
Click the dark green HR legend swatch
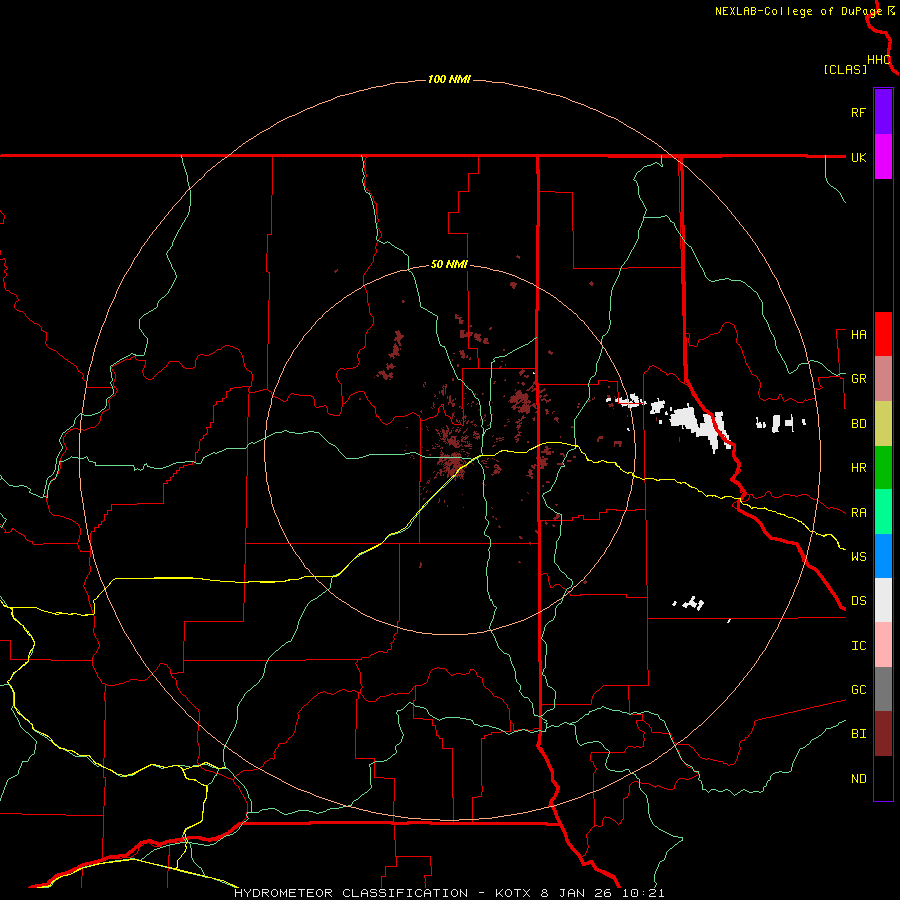pyautogui.click(x=883, y=468)
